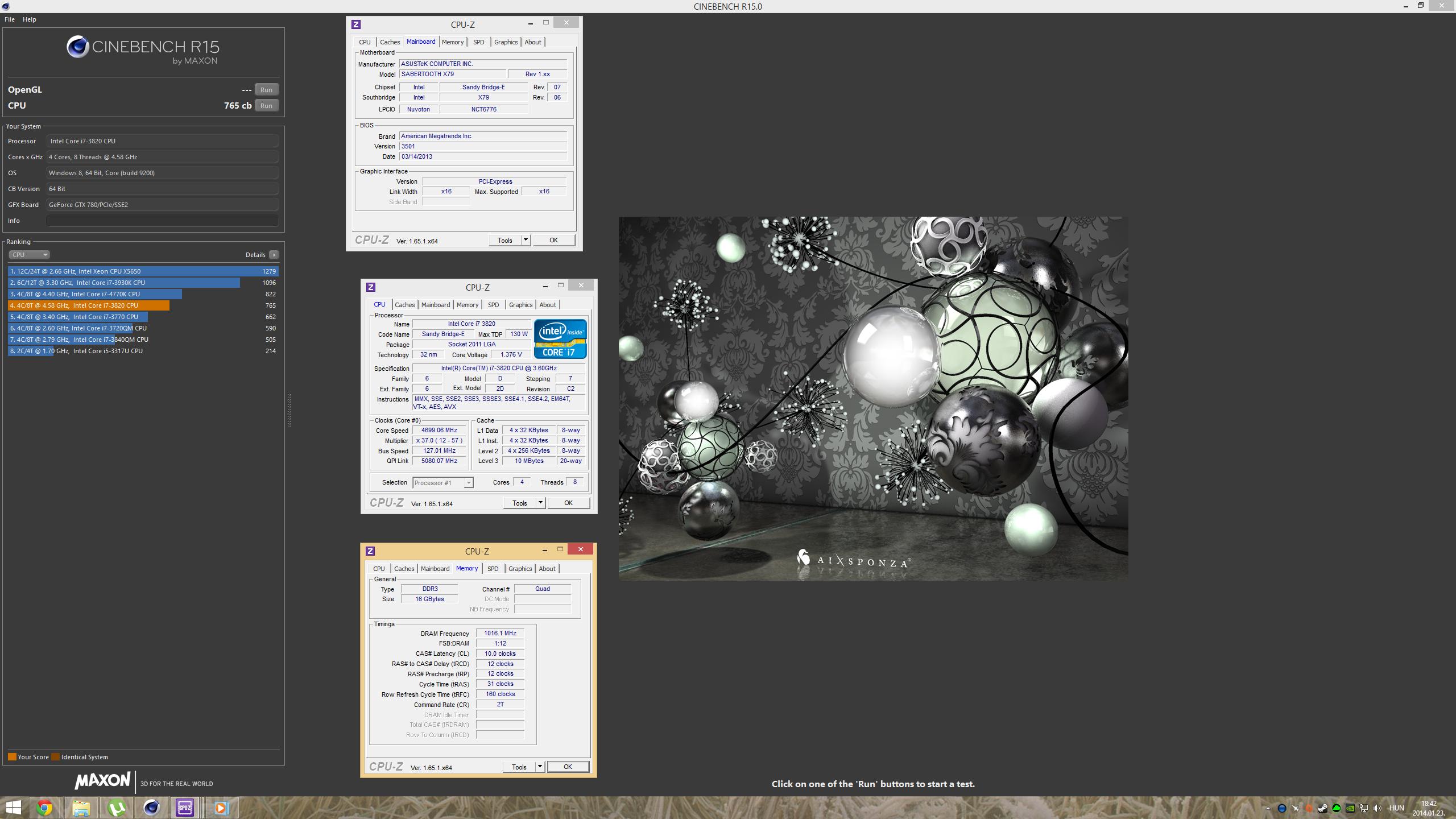Select the Memory tab in the top Mainboard window
Image resolution: width=1456 pixels, height=819 pixels.
(453, 42)
